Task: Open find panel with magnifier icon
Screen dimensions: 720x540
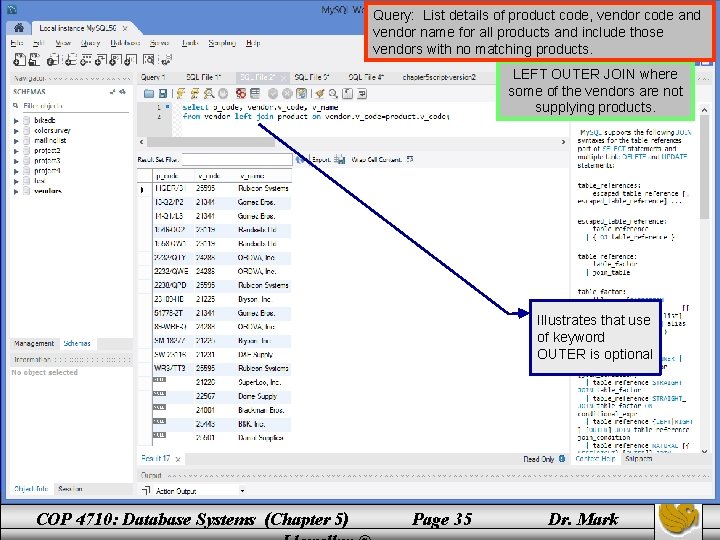Action: (x=333, y=94)
